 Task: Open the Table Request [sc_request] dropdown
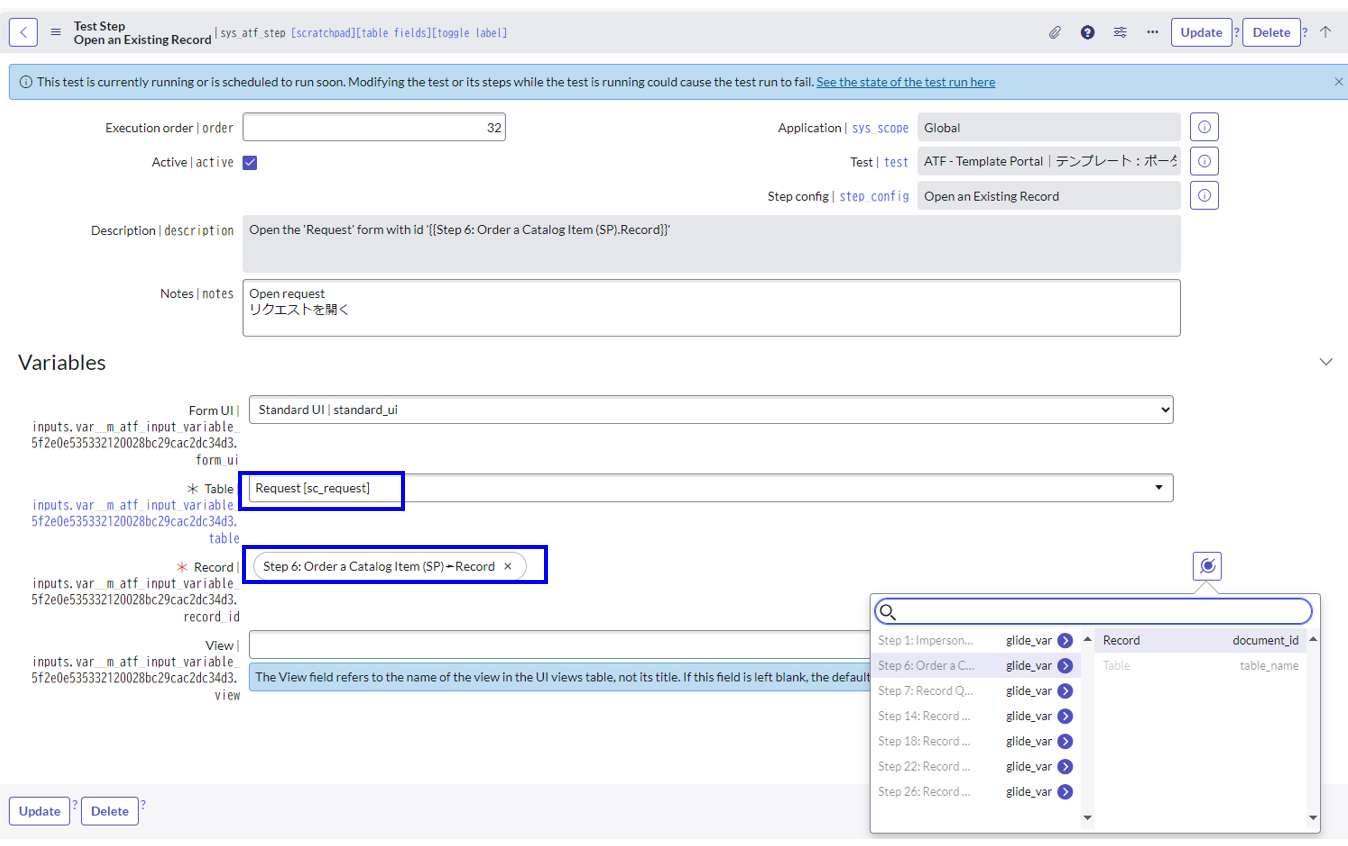(711, 487)
